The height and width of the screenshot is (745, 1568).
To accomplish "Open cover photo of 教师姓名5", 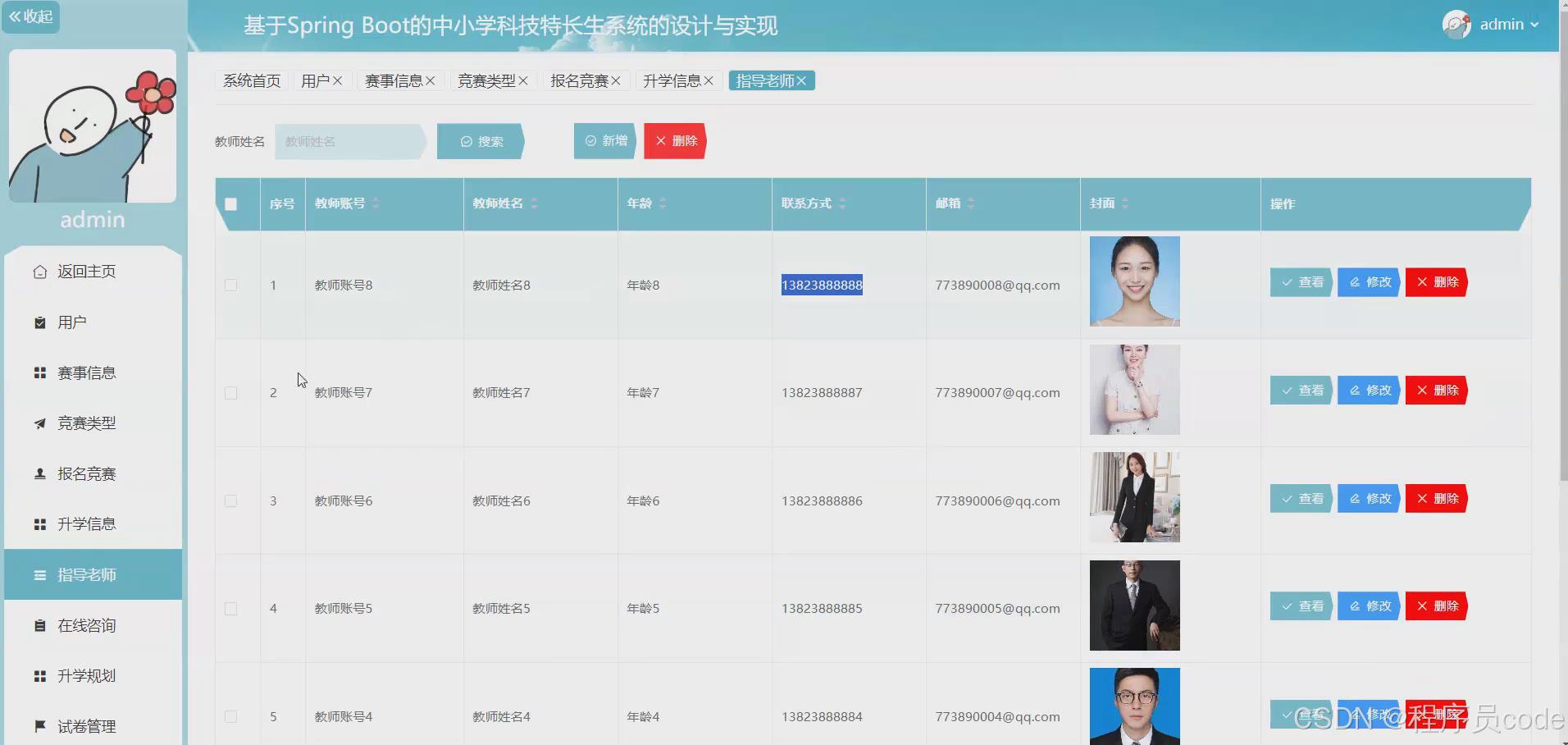I will (x=1135, y=606).
